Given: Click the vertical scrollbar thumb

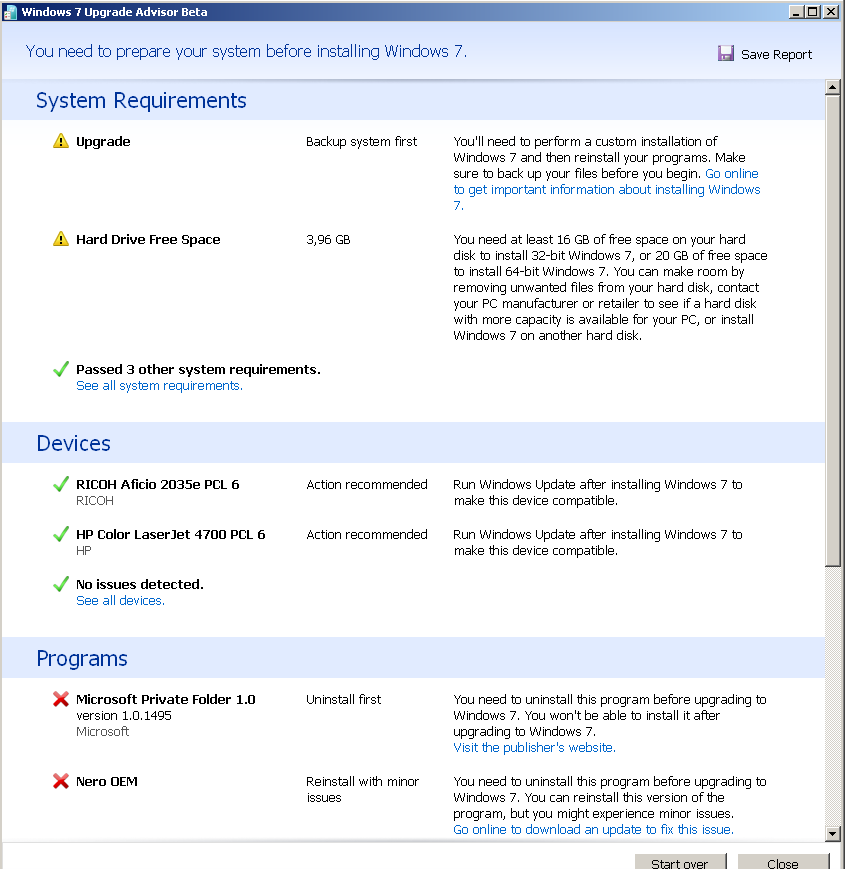Looking at the screenshot, I should pos(833,330).
